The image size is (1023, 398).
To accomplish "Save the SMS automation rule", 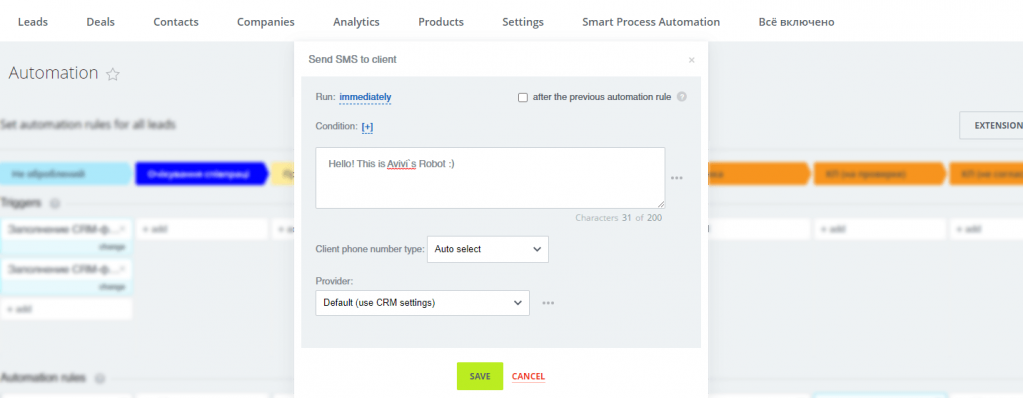I will pyautogui.click(x=480, y=376).
